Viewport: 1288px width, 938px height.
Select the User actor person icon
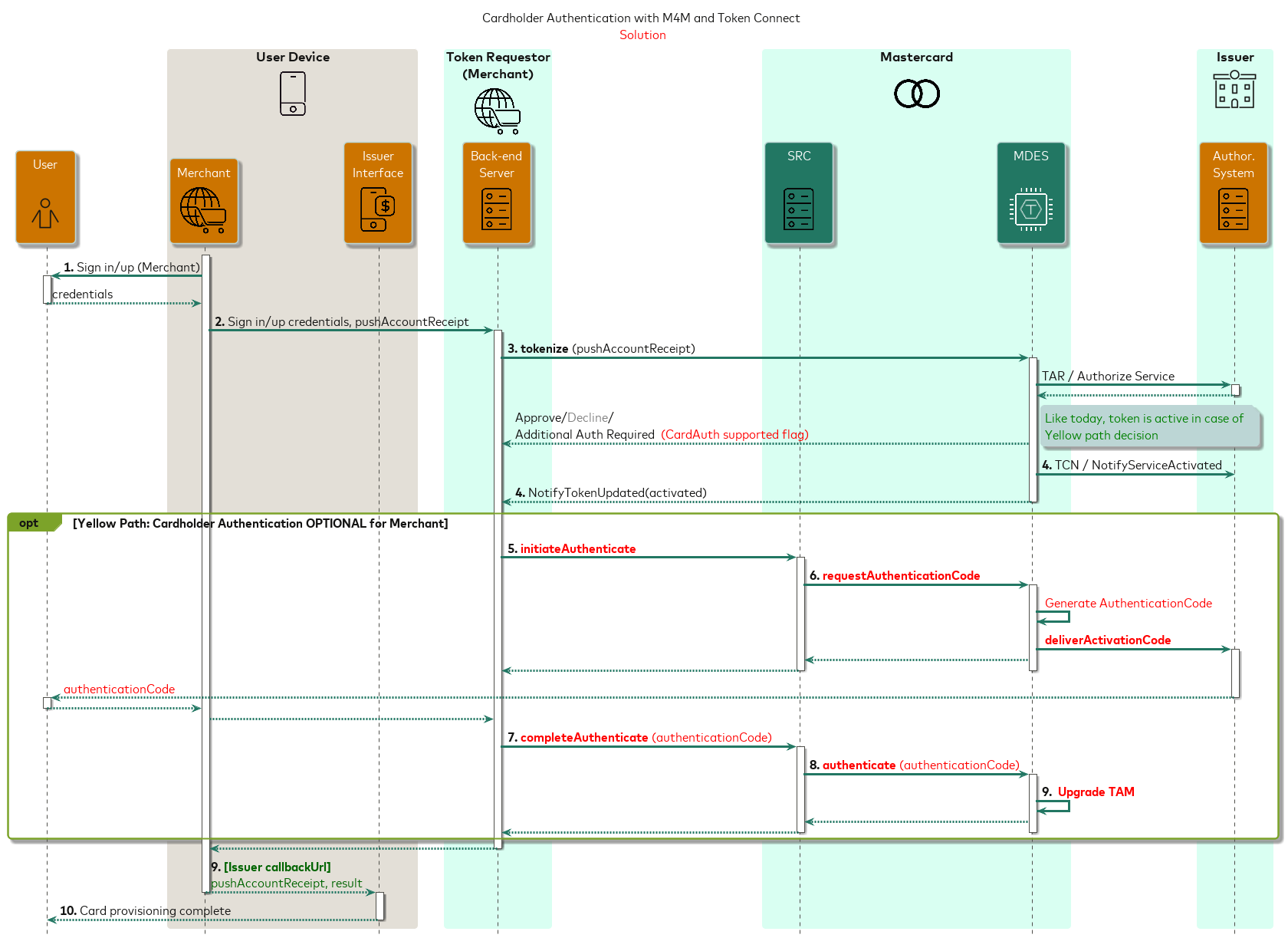click(45, 213)
